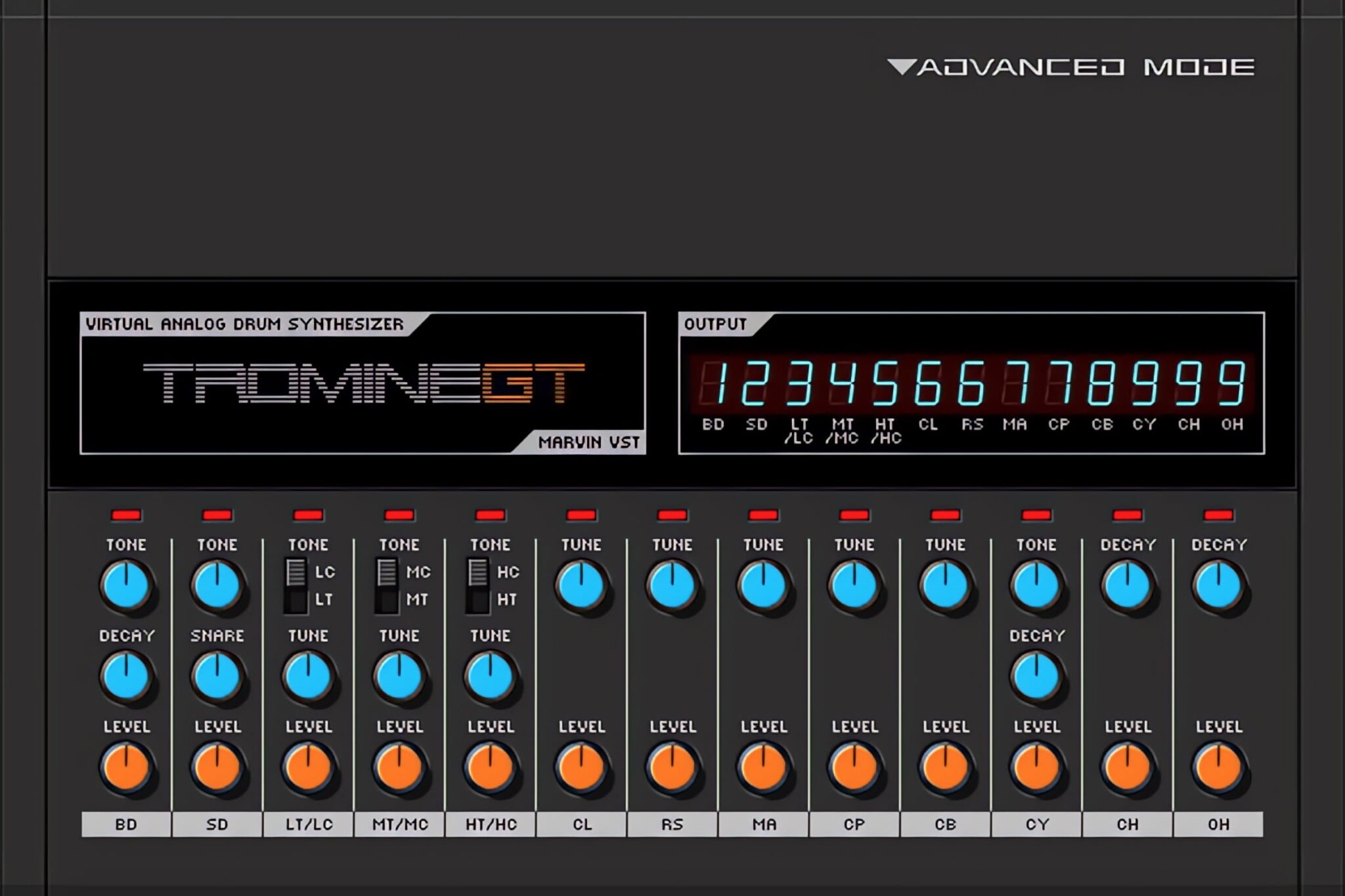
Task: Toggle the LC/LT switch
Action: (x=296, y=586)
